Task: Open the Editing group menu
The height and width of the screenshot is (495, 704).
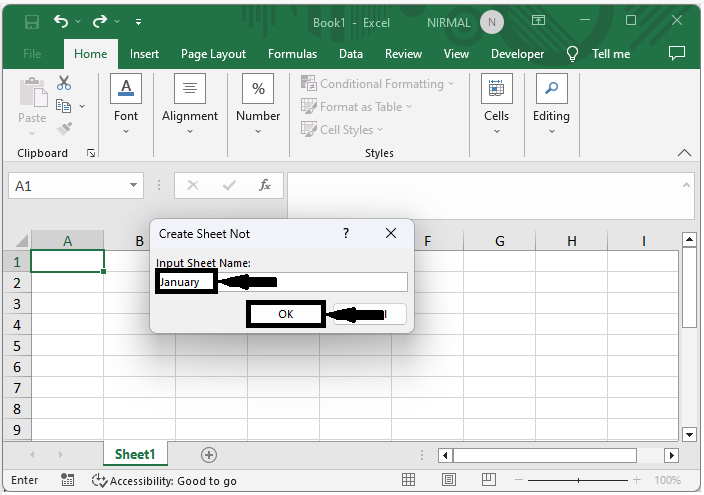Action: pos(551,105)
